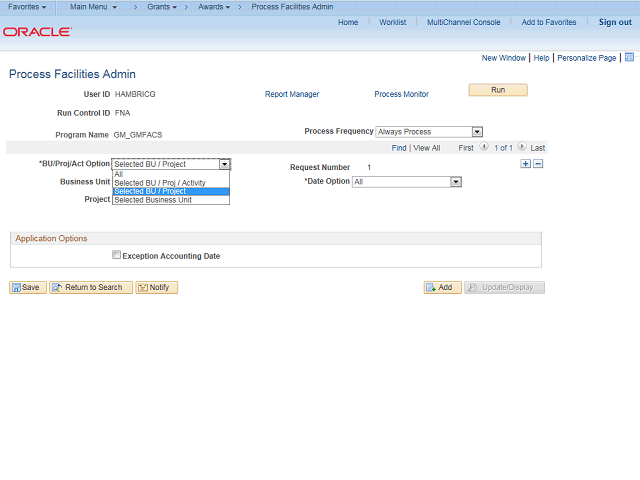The height and width of the screenshot is (480, 640).
Task: Click the previous row arrow icon
Action: [x=484, y=146]
